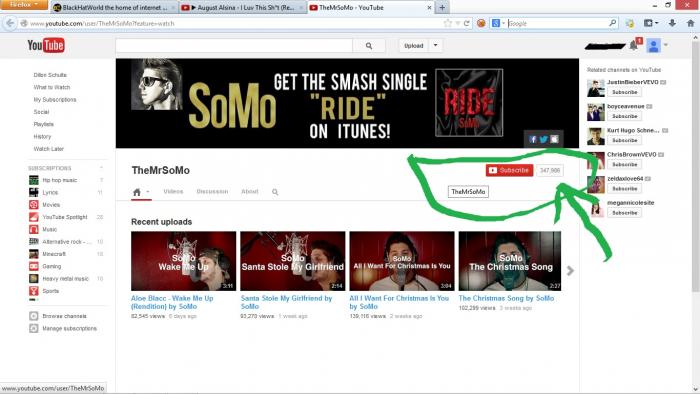This screenshot has width=700, height=394.
Task: Open the About channel tab
Action: click(x=250, y=191)
